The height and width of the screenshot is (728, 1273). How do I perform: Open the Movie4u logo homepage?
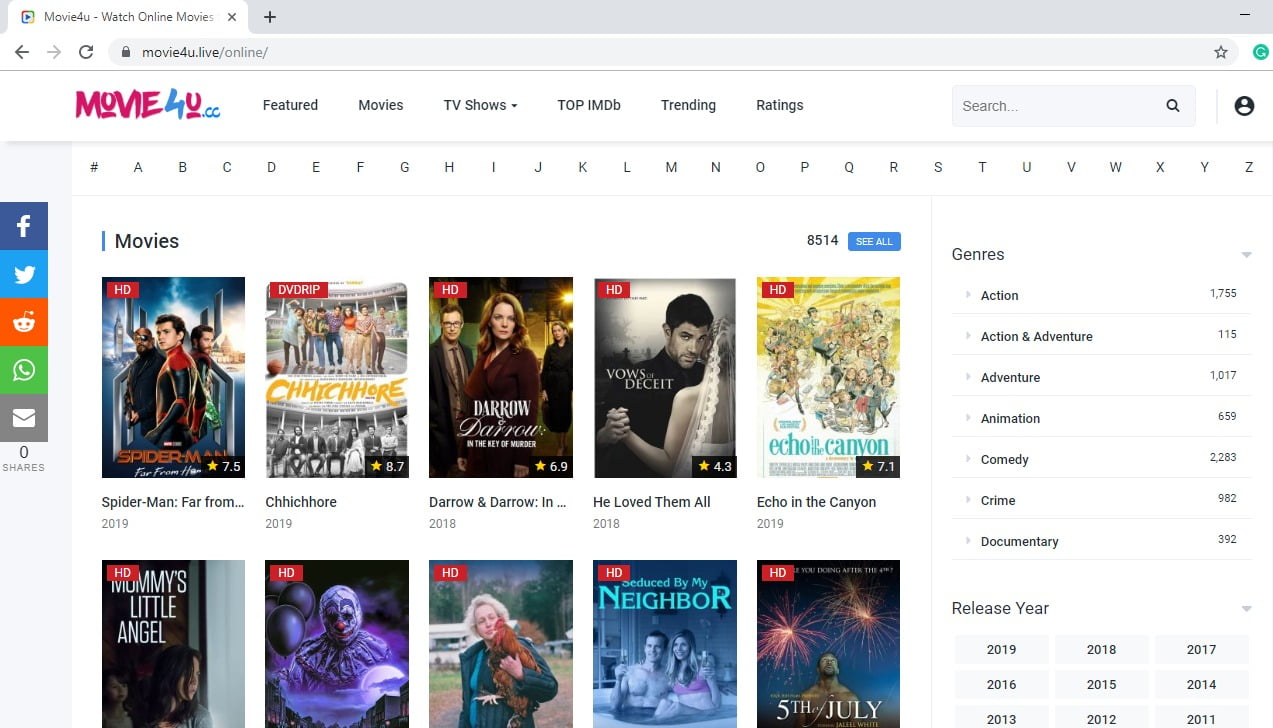click(x=148, y=105)
